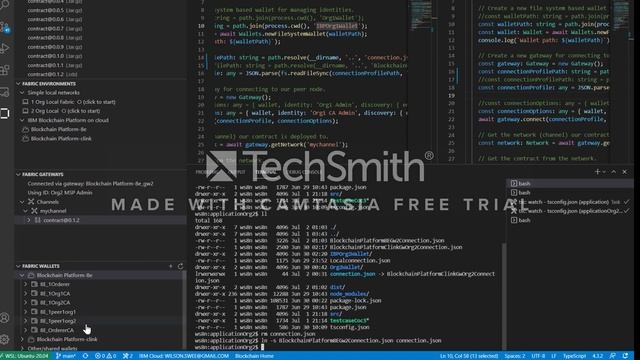Click the feedback icon in status bar
Screen dimensions: 640x360
[613, 356]
